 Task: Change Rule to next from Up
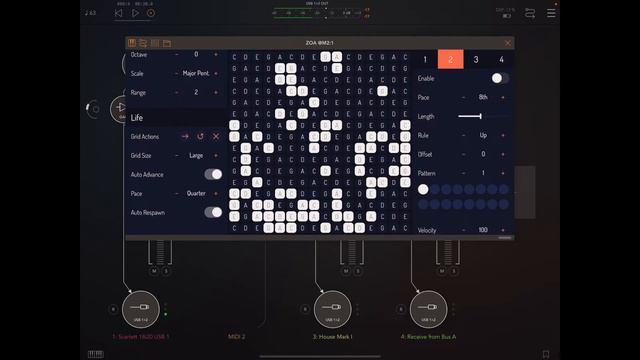(503, 135)
